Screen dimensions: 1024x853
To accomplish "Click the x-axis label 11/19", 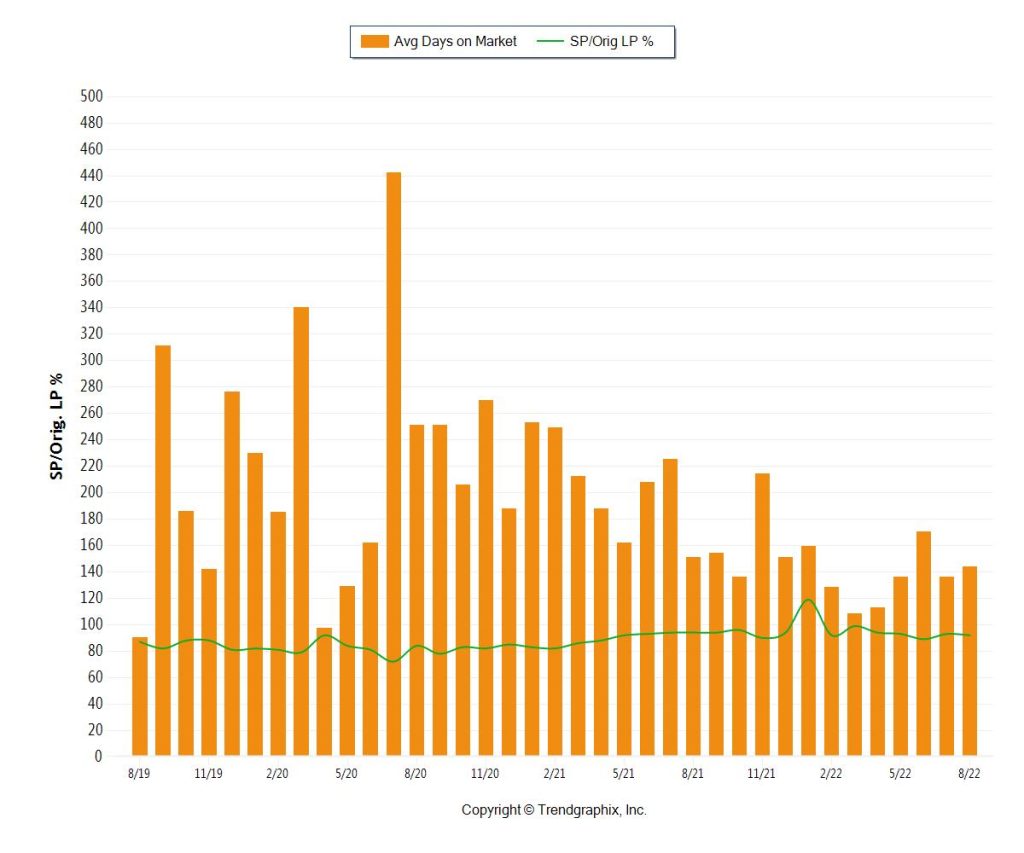I will (x=208, y=774).
